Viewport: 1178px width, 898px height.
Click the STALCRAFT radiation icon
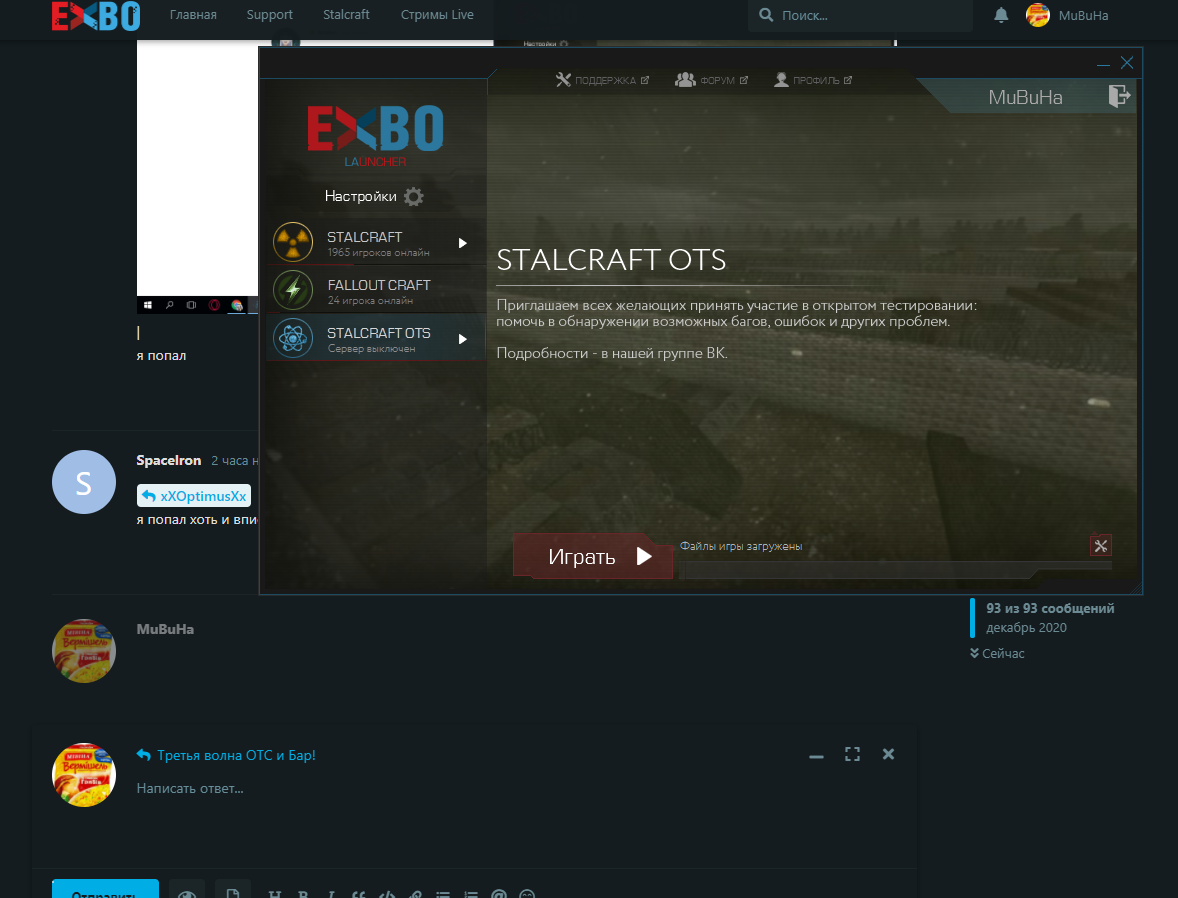tap(293, 242)
